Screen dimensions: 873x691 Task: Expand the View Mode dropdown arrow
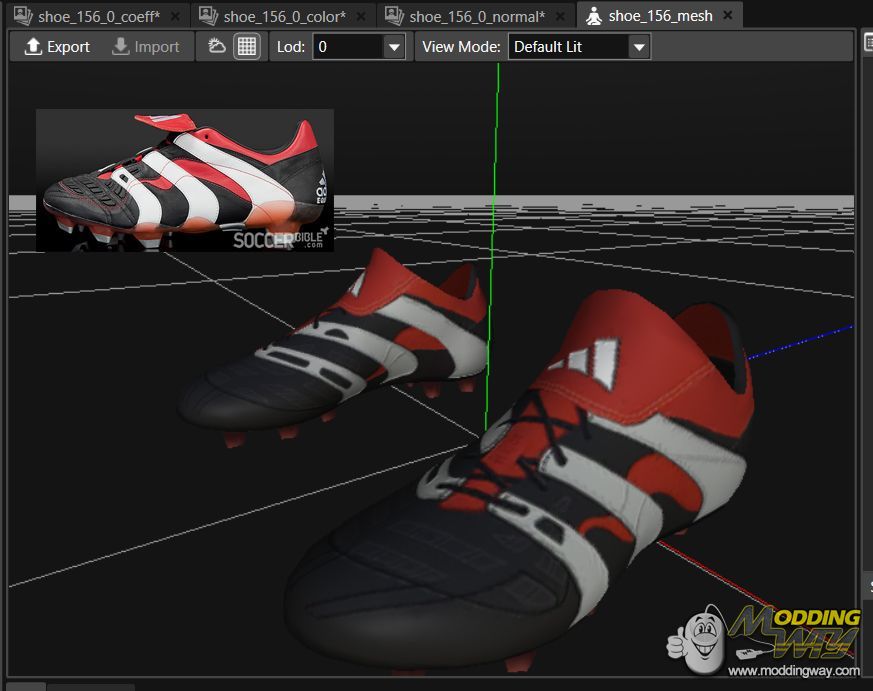[639, 47]
